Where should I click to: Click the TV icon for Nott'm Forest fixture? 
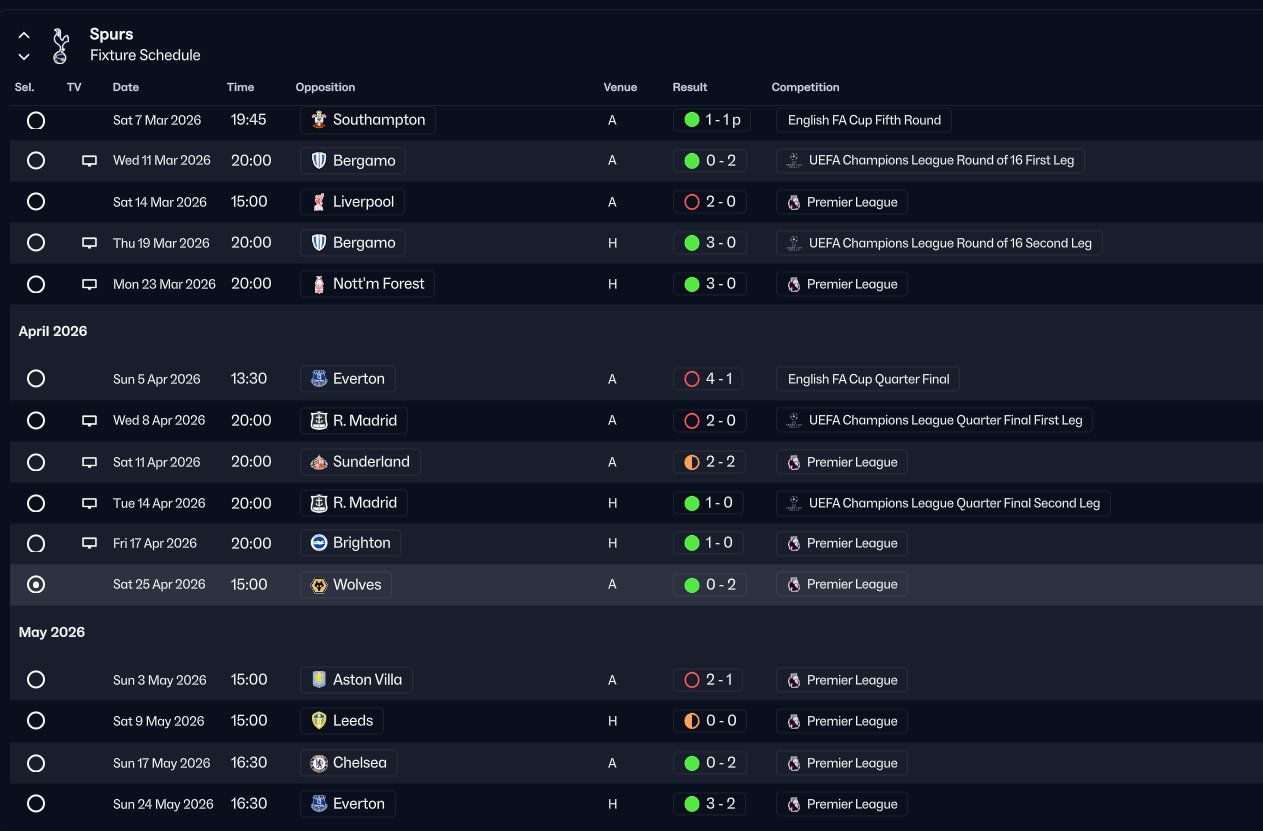(90, 284)
